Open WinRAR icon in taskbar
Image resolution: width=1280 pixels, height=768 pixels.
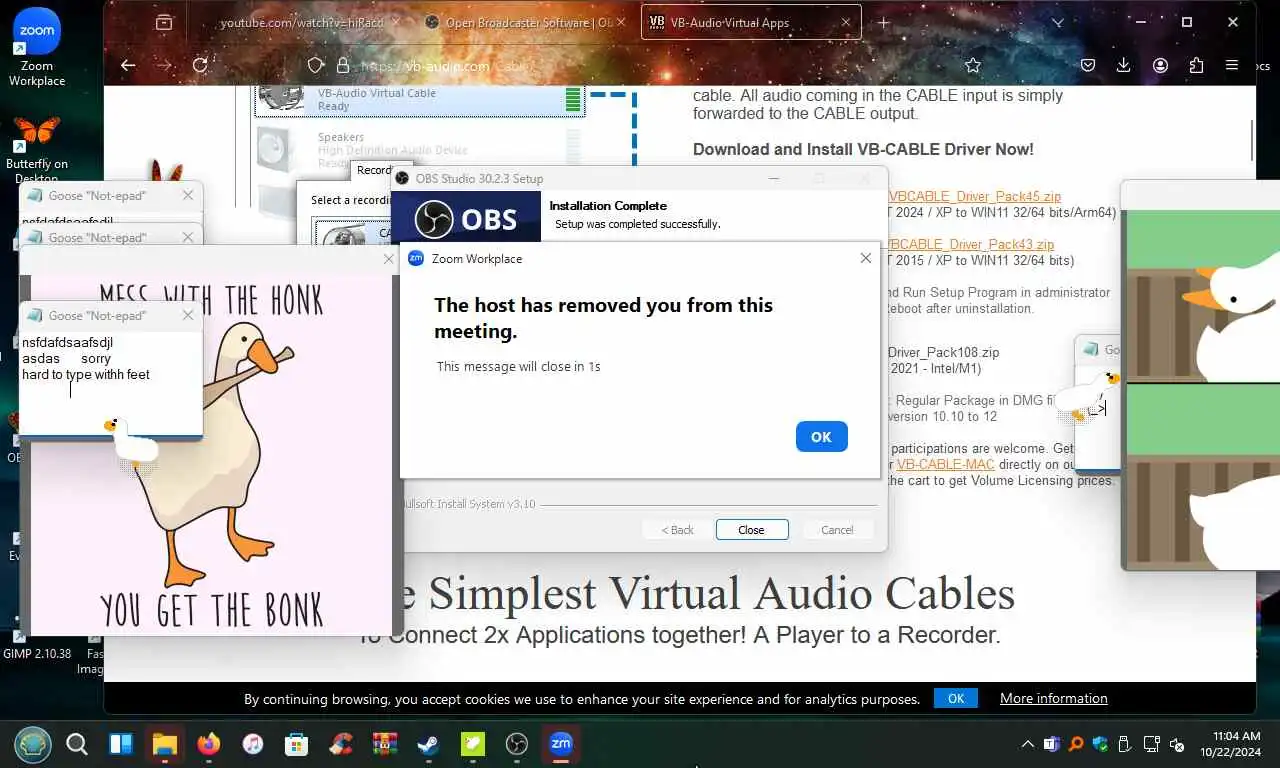(x=384, y=744)
